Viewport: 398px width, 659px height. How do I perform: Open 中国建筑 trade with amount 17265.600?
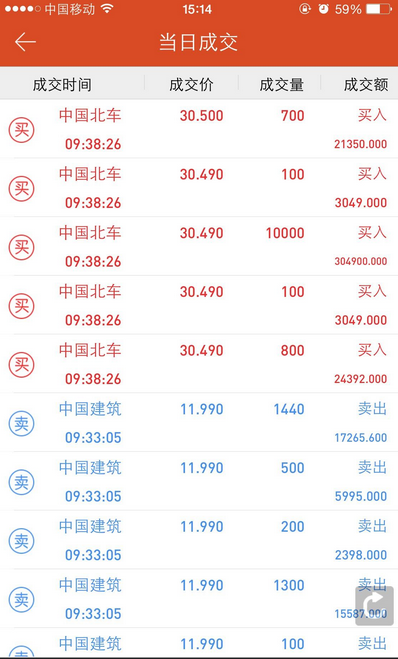199,423
